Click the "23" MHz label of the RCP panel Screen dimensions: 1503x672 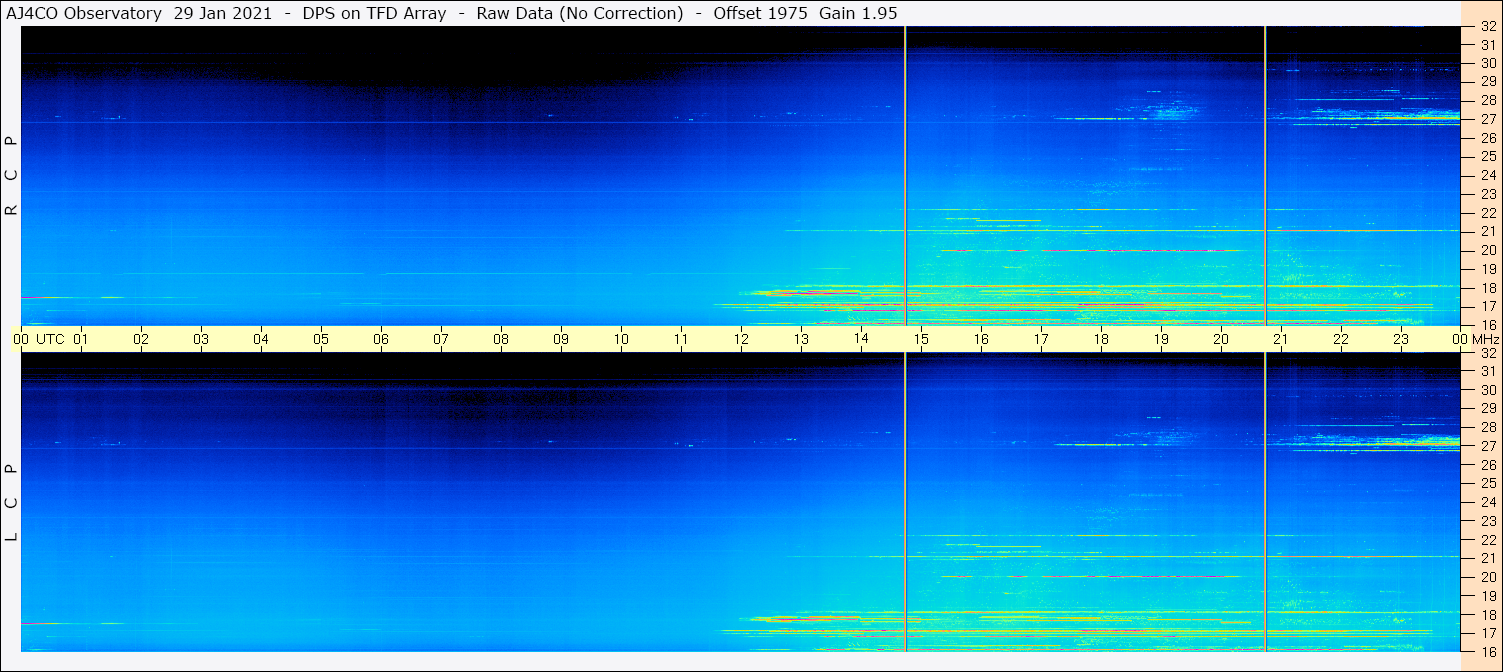[x=1488, y=194]
